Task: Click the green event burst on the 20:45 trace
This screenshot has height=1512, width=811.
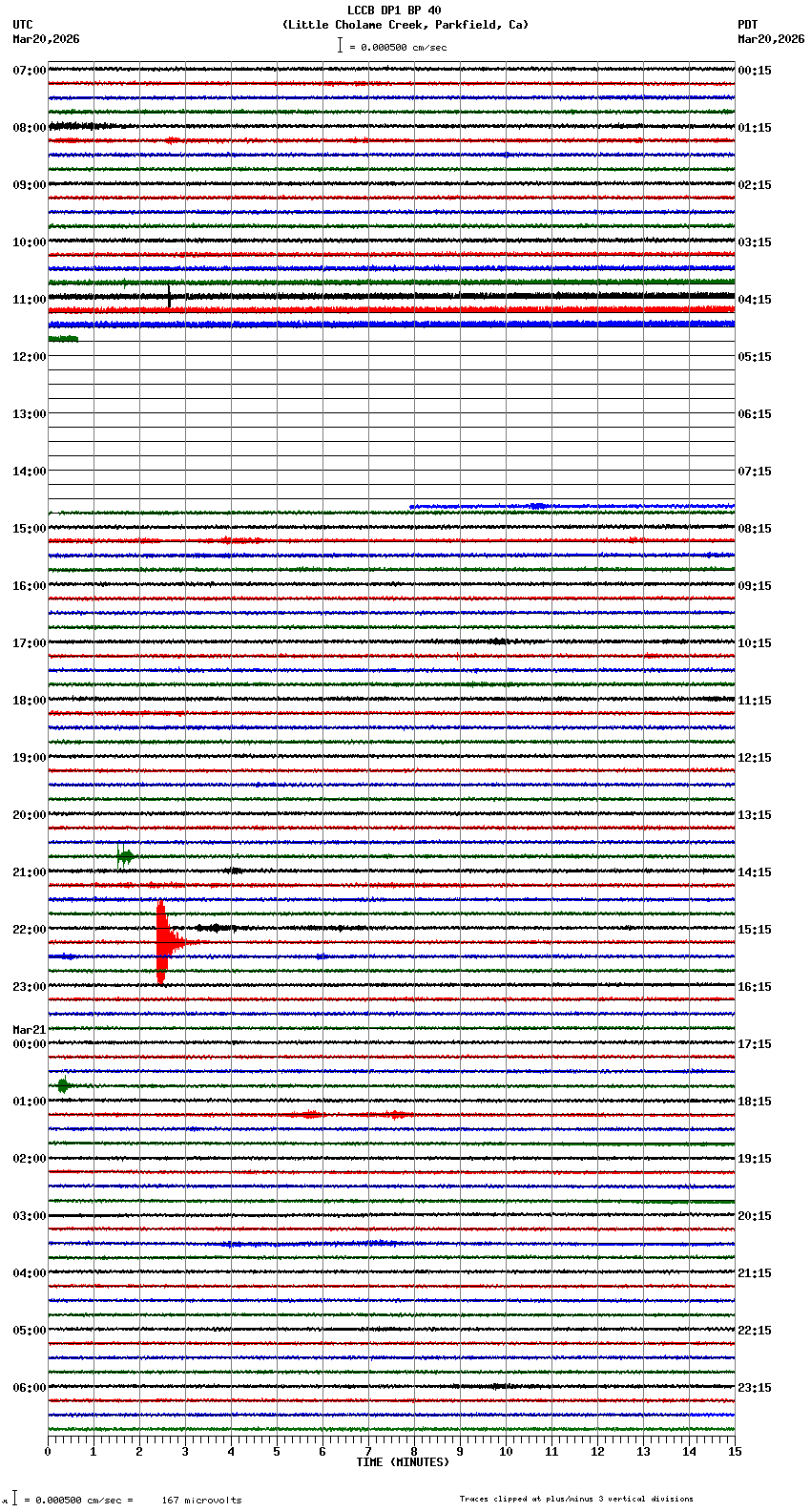Action: tap(124, 856)
